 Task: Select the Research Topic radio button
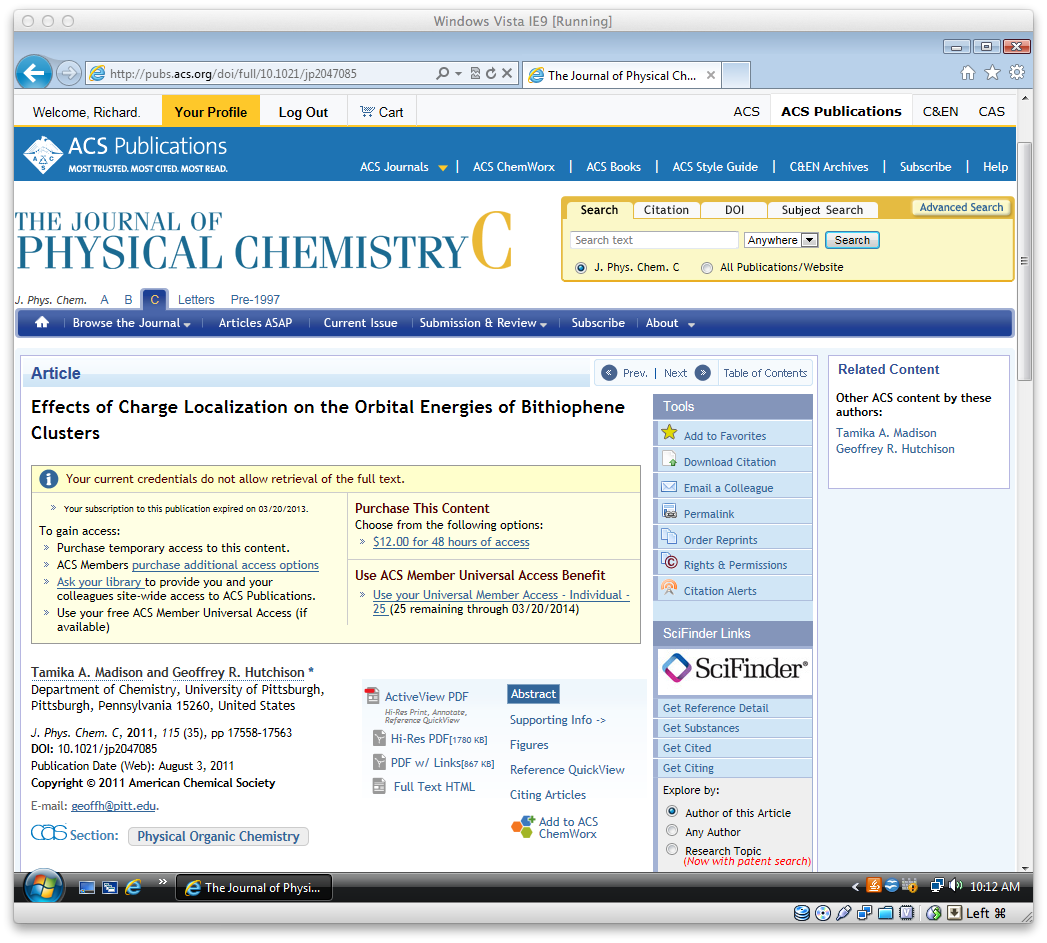tap(672, 850)
